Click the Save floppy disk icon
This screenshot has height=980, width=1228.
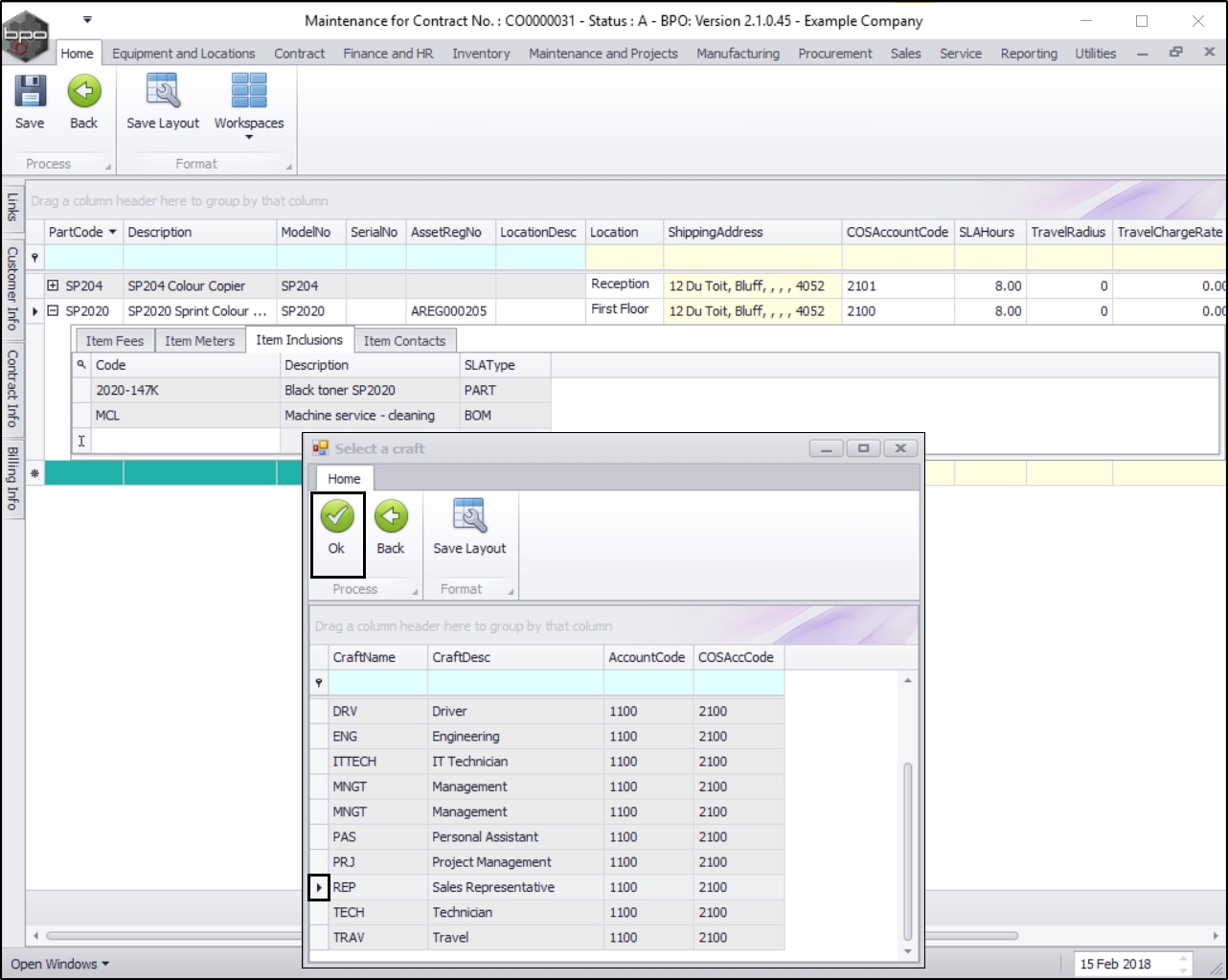pos(30,92)
